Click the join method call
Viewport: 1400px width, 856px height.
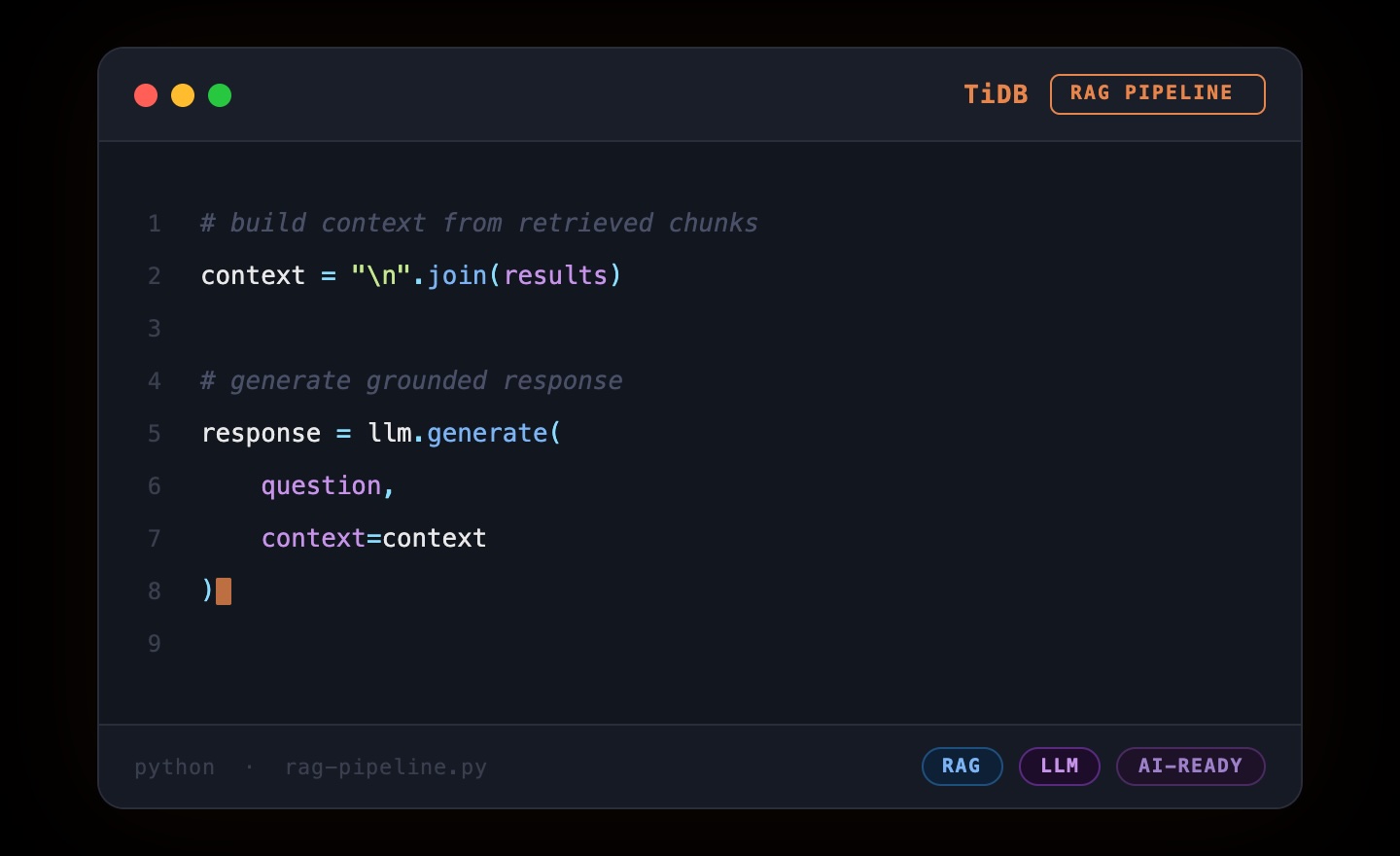pyautogui.click(x=457, y=276)
